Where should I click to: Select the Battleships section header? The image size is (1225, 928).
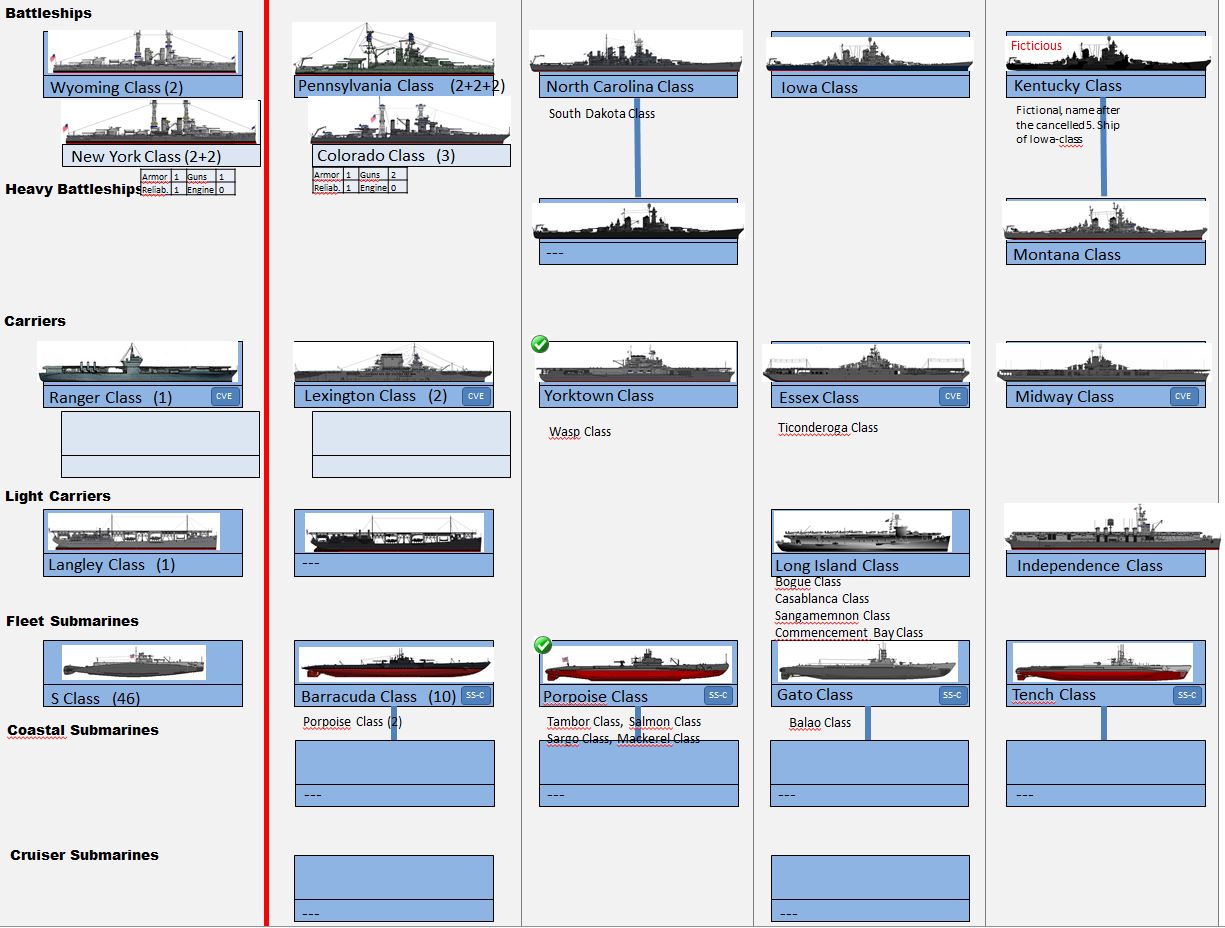click(48, 13)
